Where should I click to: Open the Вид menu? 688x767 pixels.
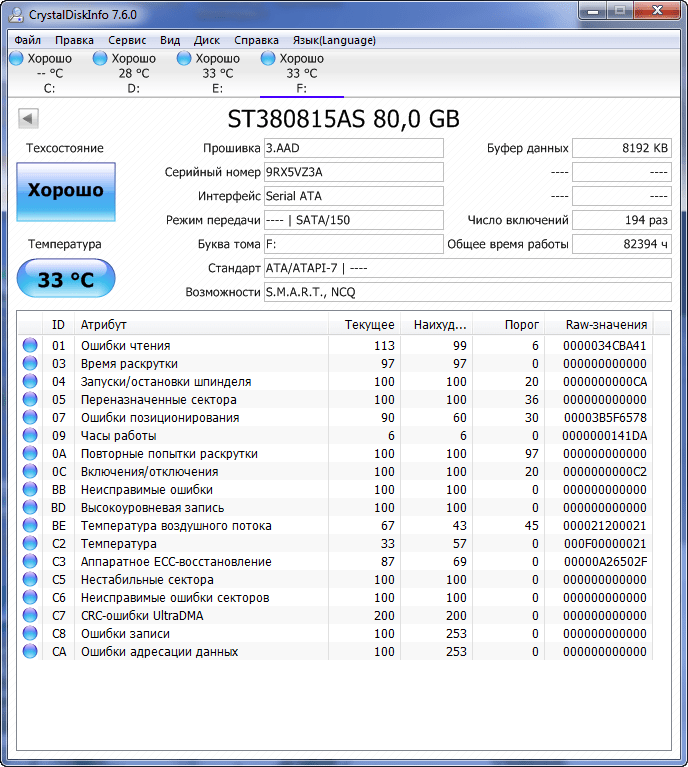click(170, 40)
